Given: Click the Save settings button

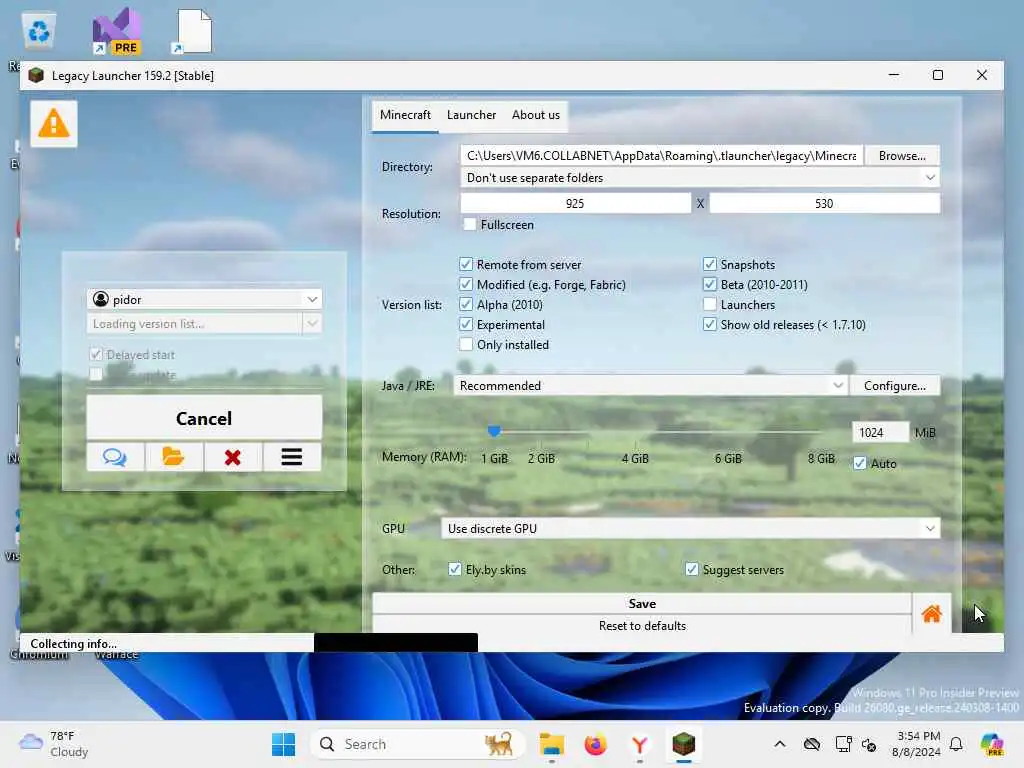Looking at the screenshot, I should point(642,604).
